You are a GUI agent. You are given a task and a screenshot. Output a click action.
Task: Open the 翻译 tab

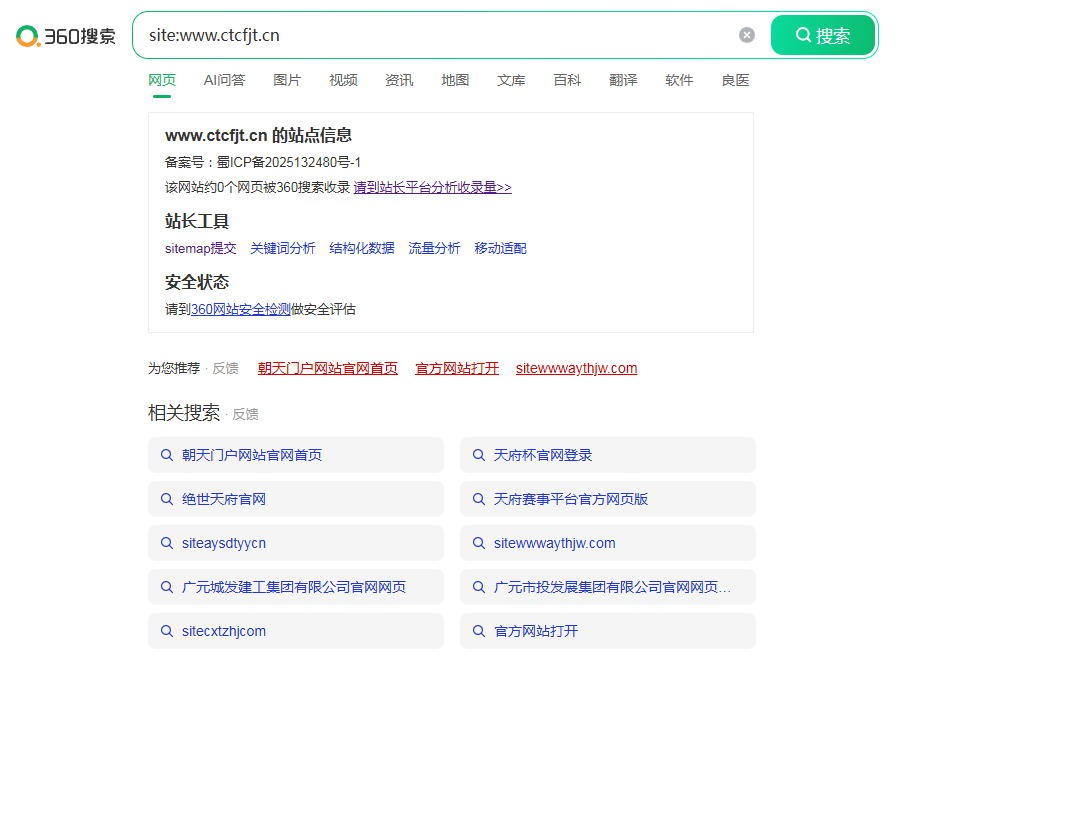[x=623, y=80]
